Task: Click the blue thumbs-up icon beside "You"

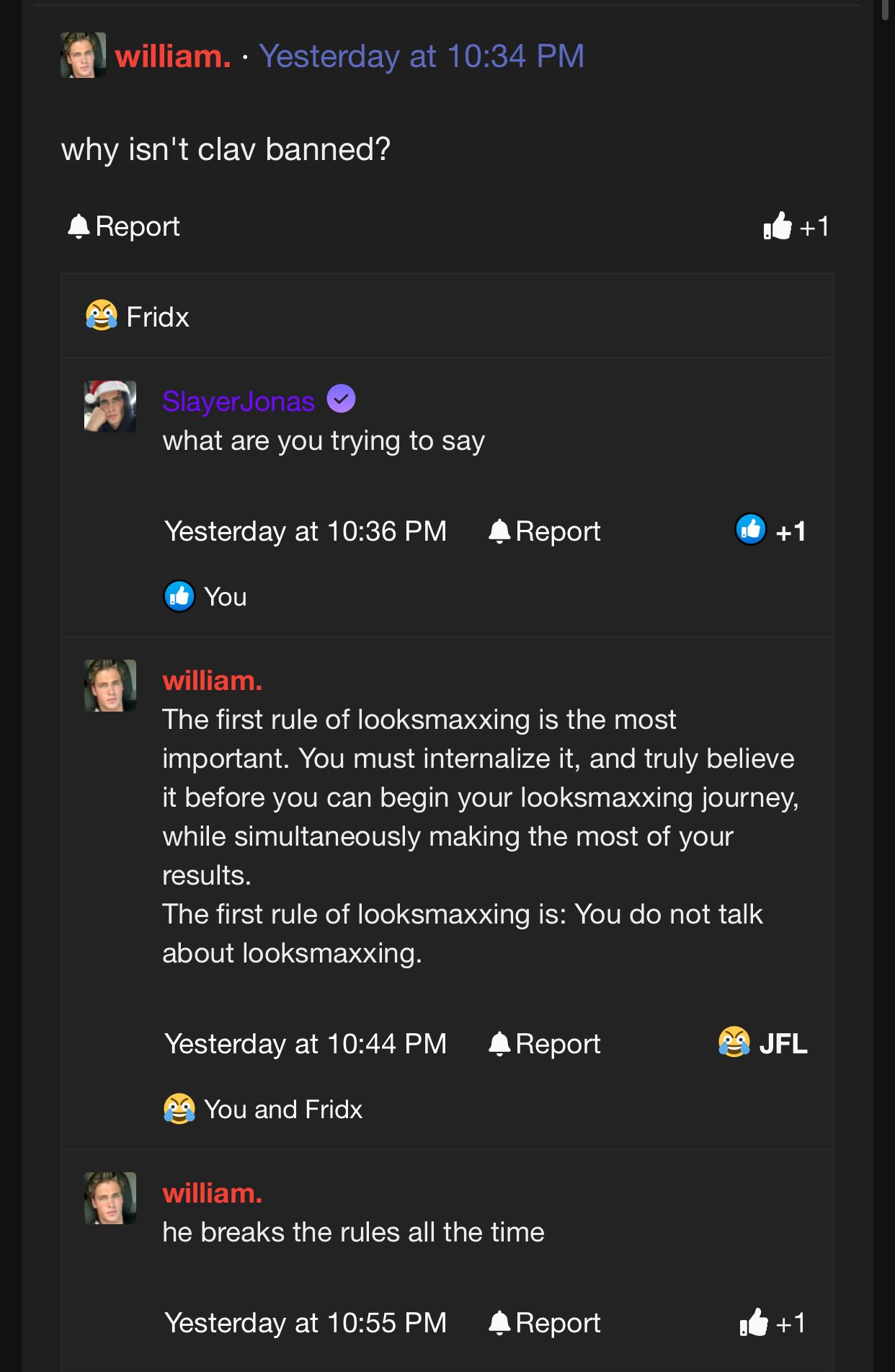Action: [179, 597]
